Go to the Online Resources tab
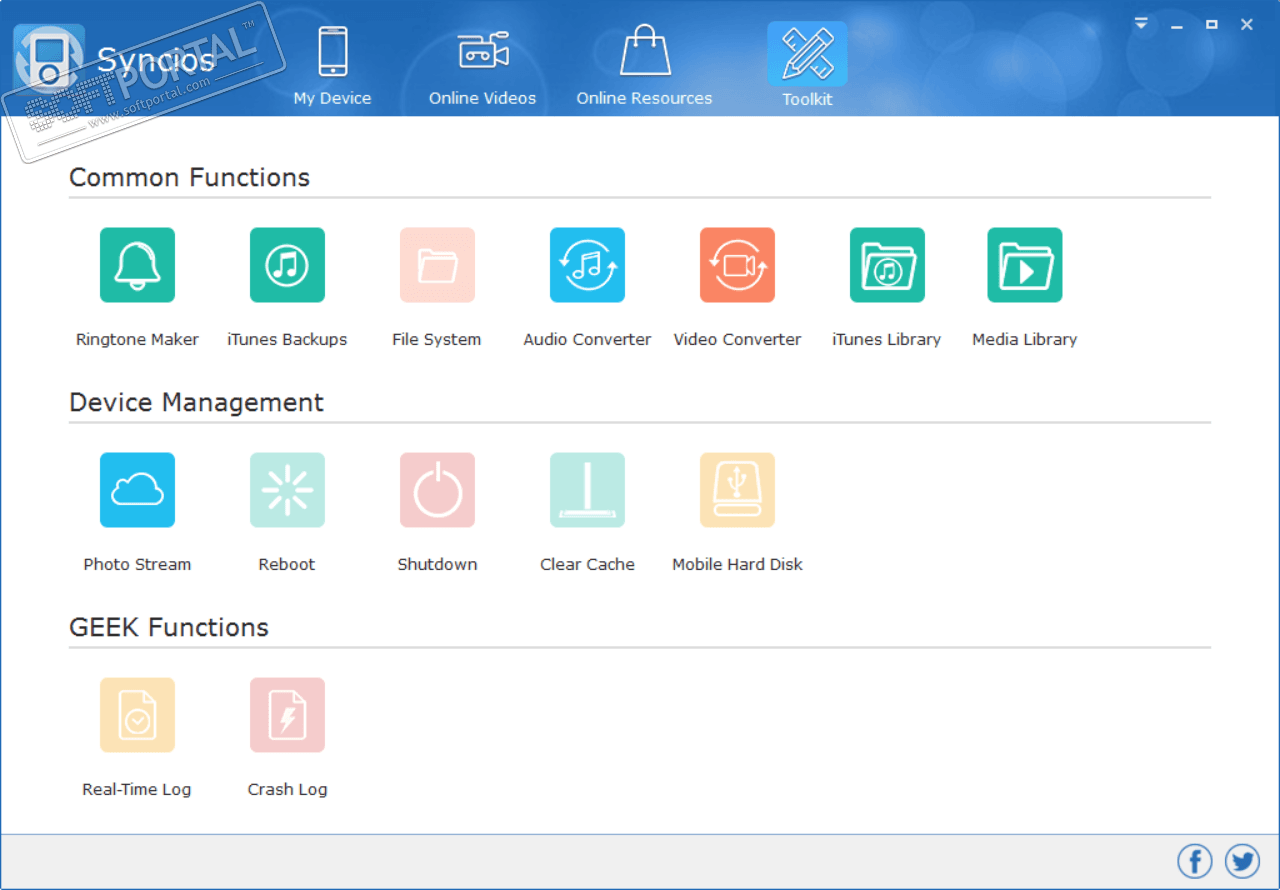The image size is (1280, 890). [x=644, y=66]
